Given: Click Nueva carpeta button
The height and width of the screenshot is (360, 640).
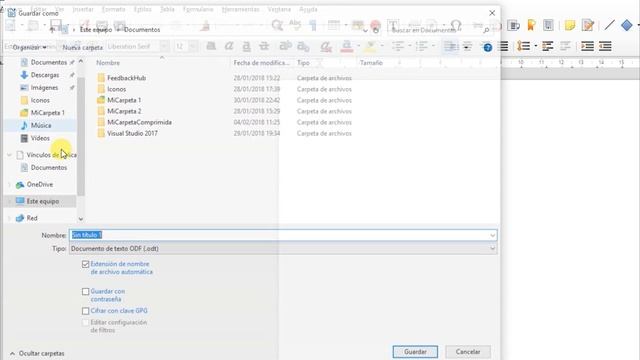Looking at the screenshot, I should [x=82, y=47].
